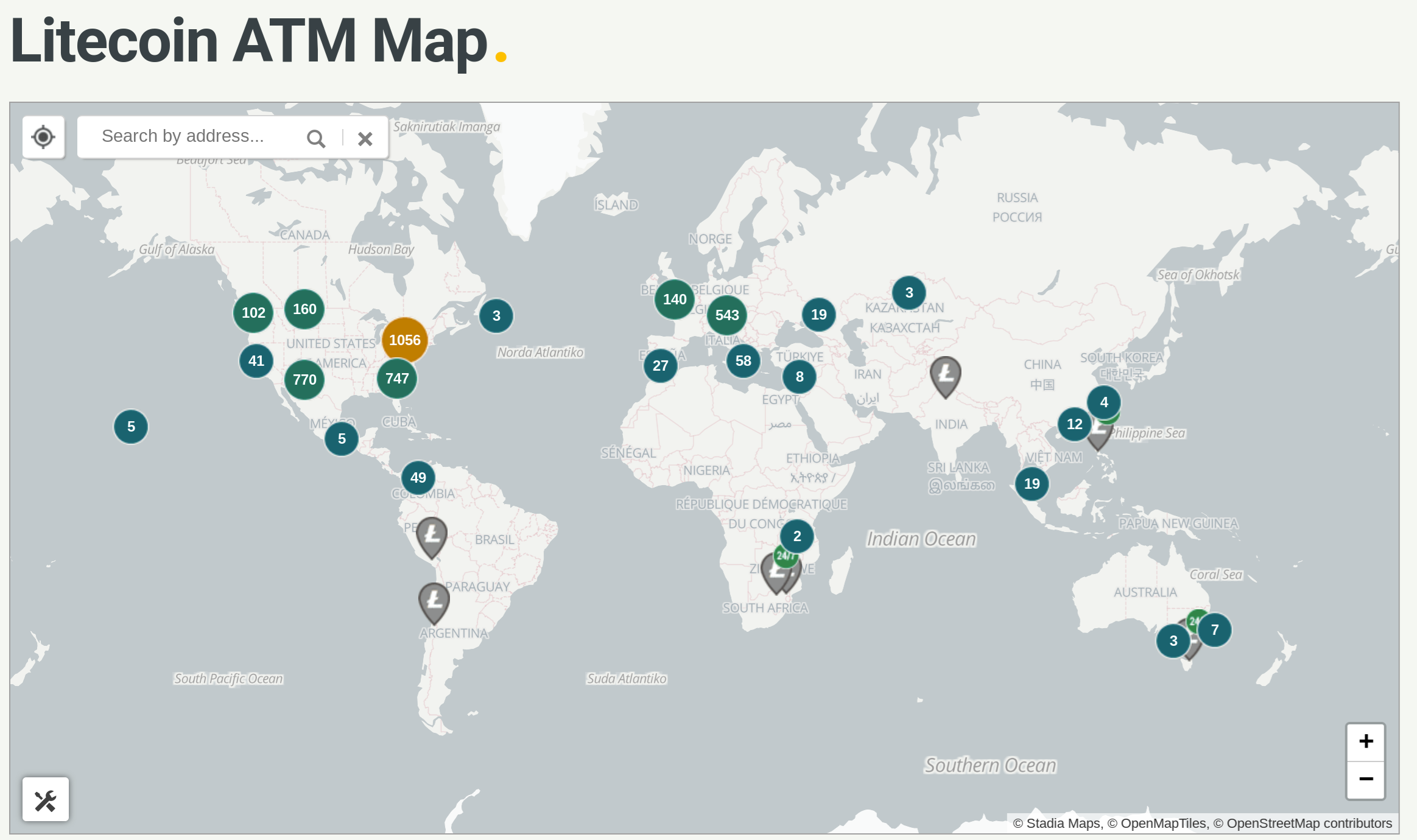Select the Litecoin pin in Argentina
1417x840 pixels.
pos(434,603)
